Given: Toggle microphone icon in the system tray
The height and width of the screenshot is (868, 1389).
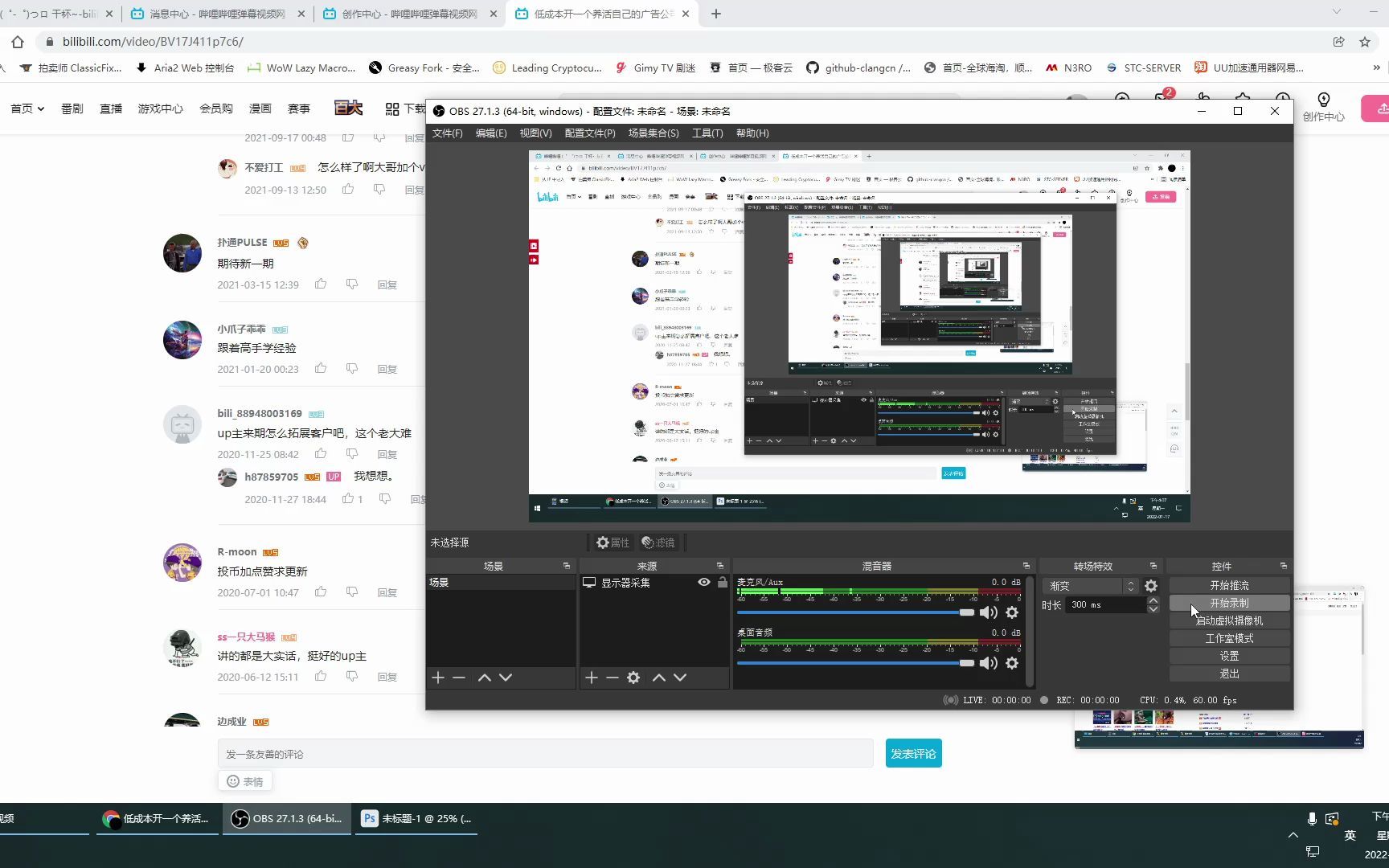Looking at the screenshot, I should click(x=1312, y=819).
